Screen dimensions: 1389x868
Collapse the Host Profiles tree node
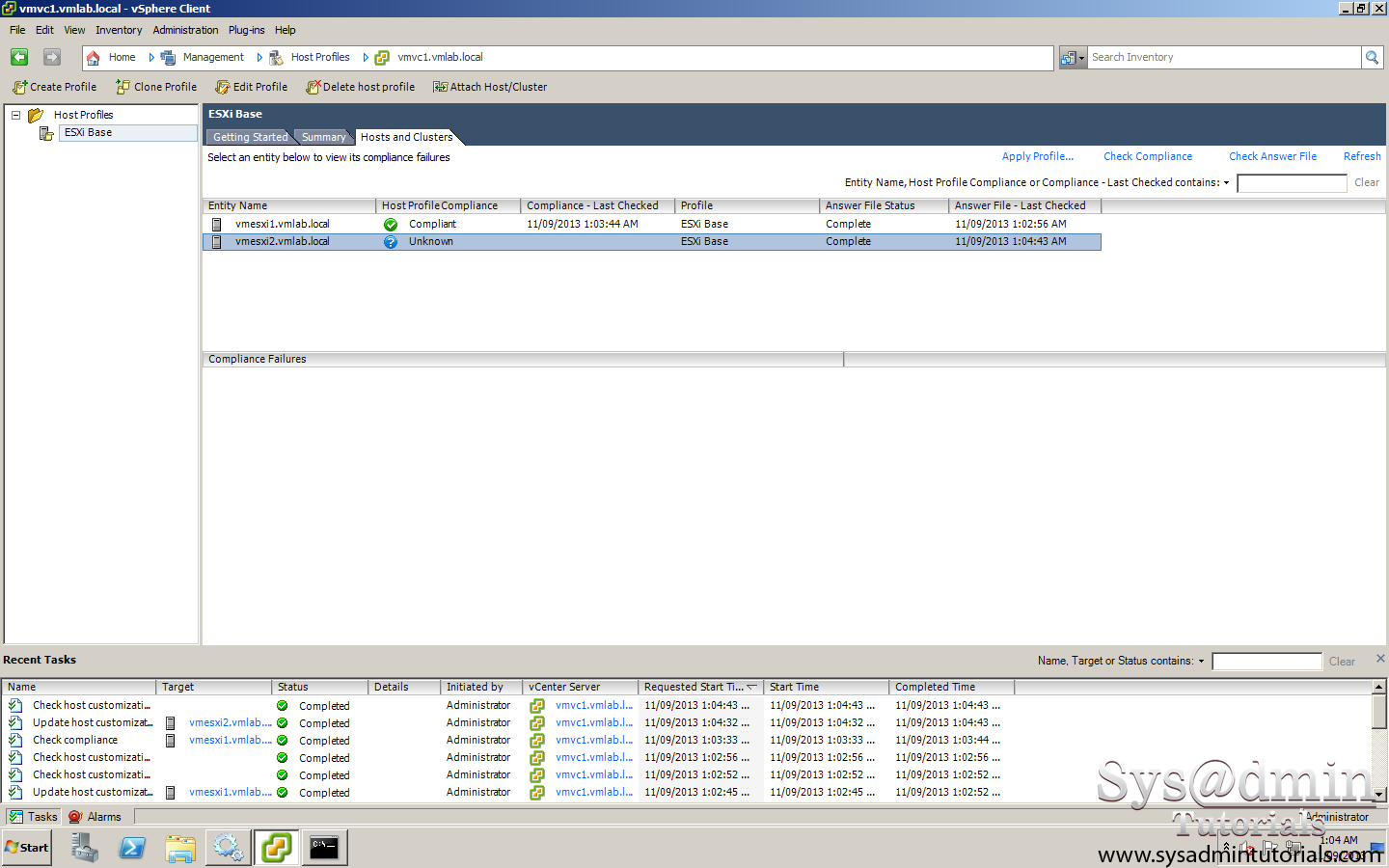click(x=15, y=115)
